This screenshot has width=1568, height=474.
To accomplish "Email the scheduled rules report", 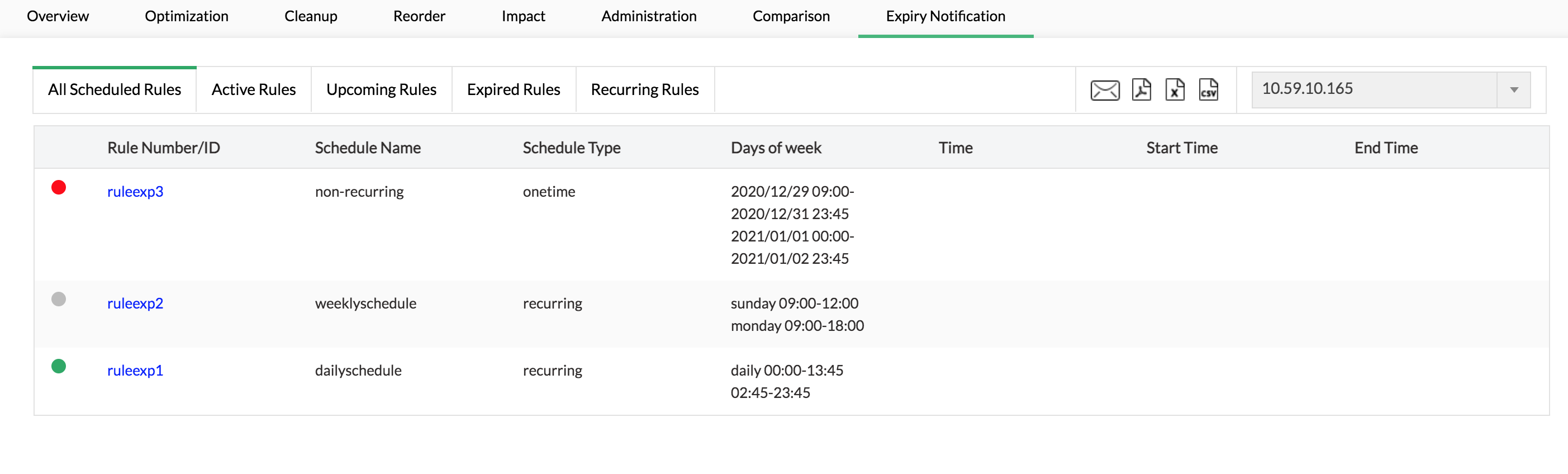I will point(1104,90).
